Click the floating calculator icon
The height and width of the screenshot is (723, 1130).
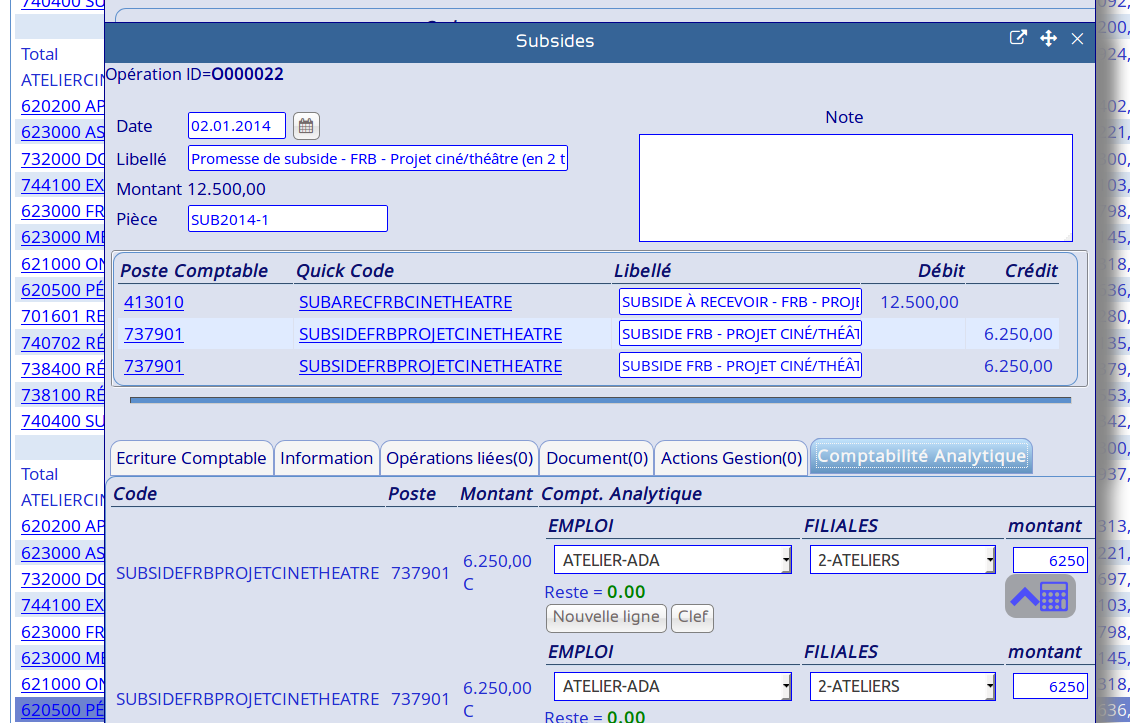tap(1040, 596)
